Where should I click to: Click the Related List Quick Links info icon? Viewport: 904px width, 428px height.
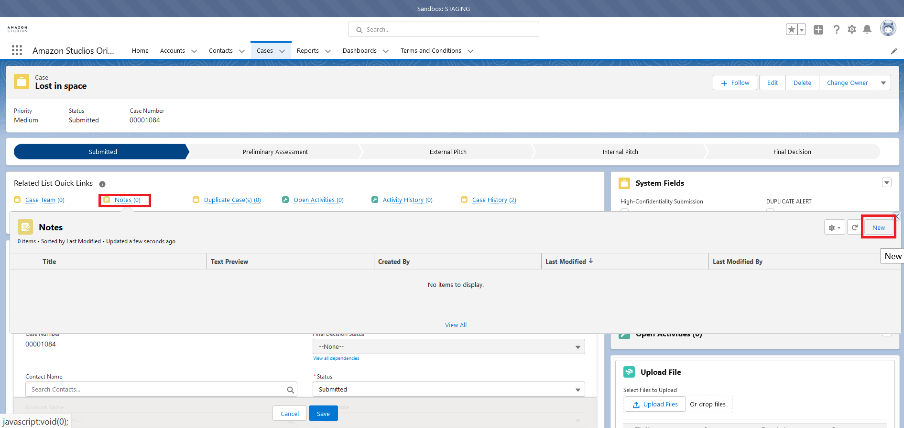coord(102,184)
